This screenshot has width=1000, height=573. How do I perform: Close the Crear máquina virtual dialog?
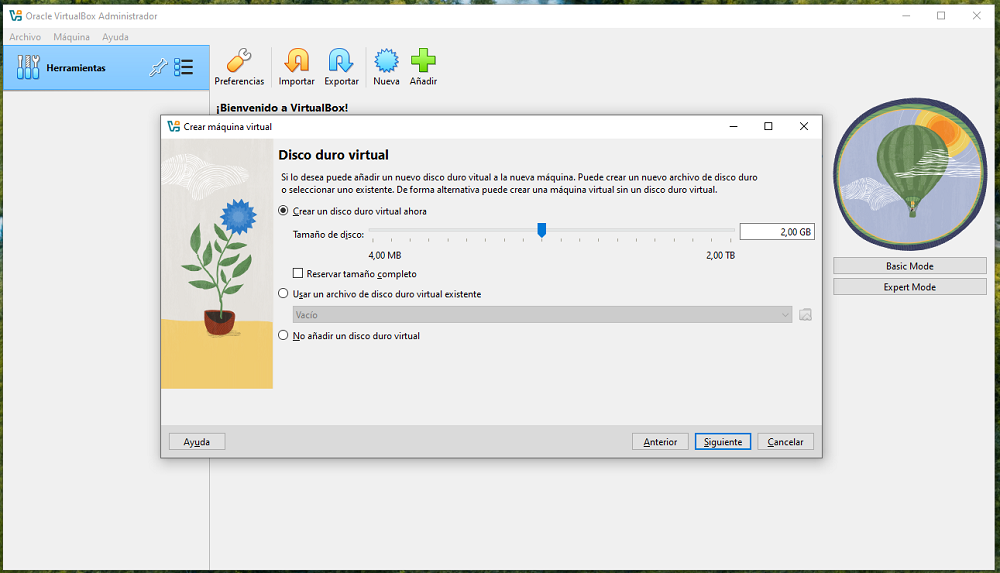coord(804,126)
